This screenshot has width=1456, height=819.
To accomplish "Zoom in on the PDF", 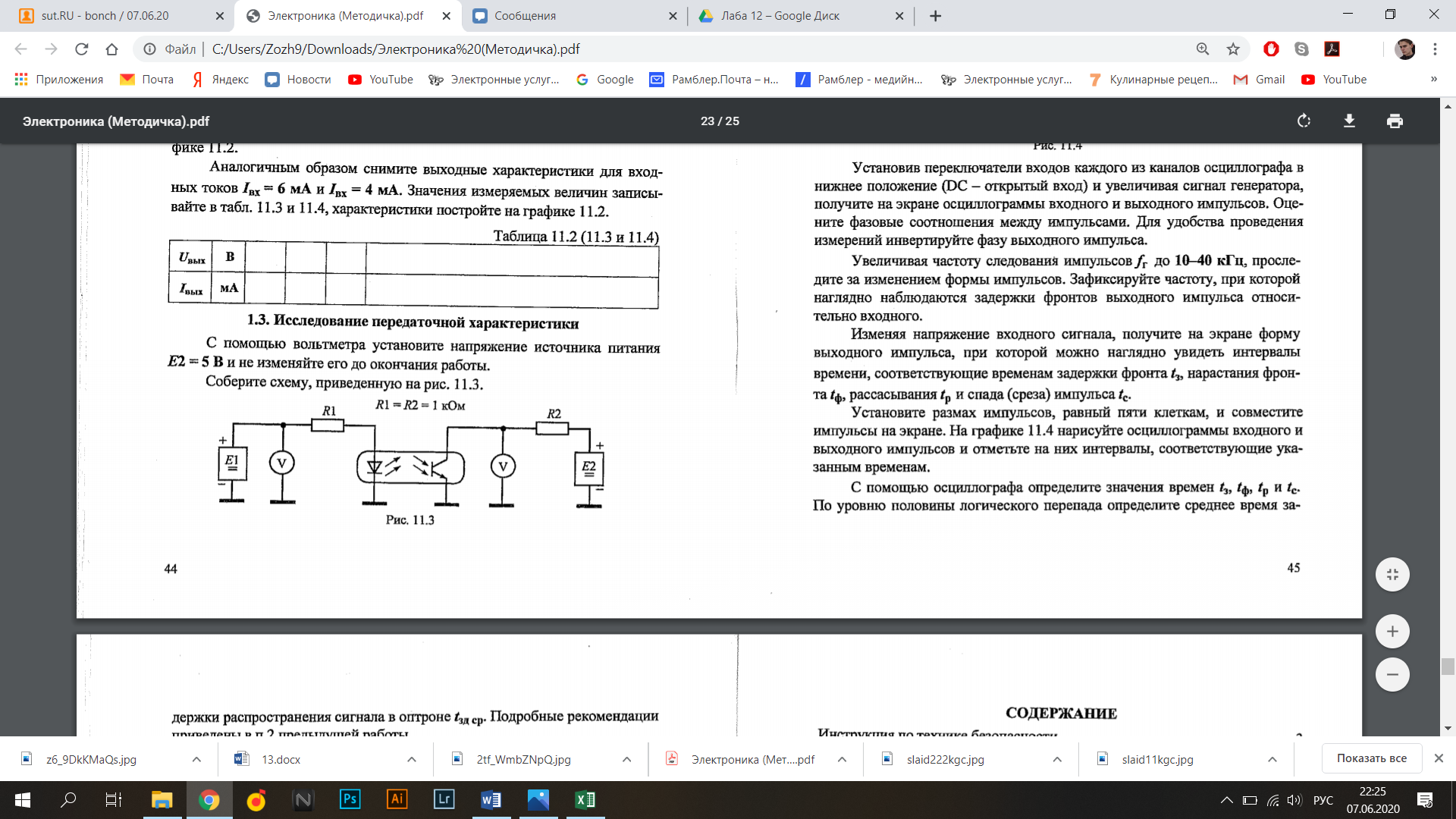I will (x=1392, y=632).
